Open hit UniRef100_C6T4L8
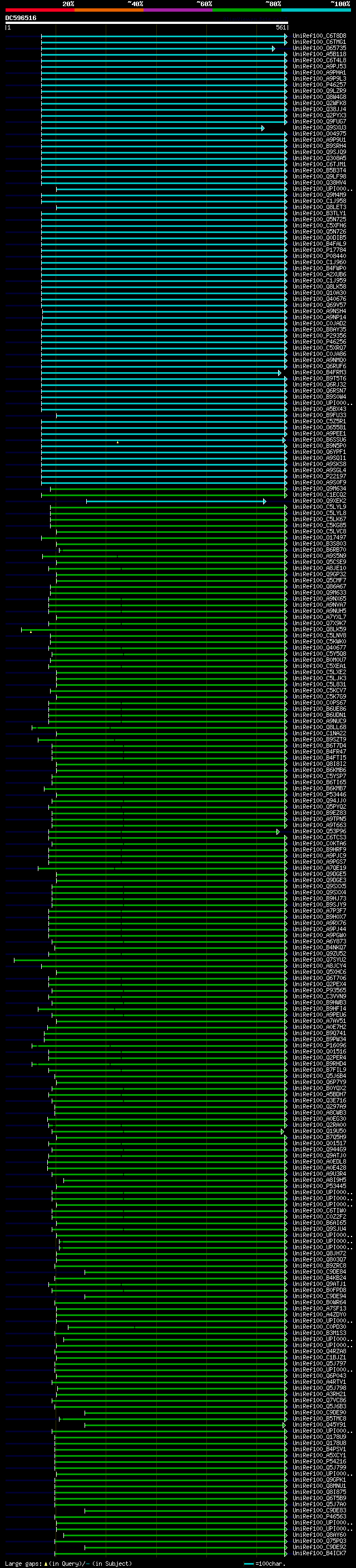The image size is (356, 1568). pos(319,60)
